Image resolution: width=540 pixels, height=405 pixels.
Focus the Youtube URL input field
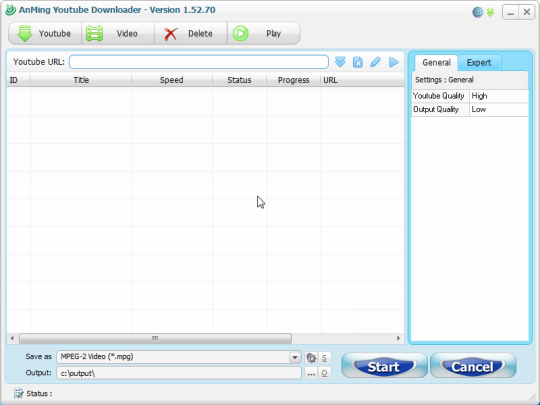[199, 62]
